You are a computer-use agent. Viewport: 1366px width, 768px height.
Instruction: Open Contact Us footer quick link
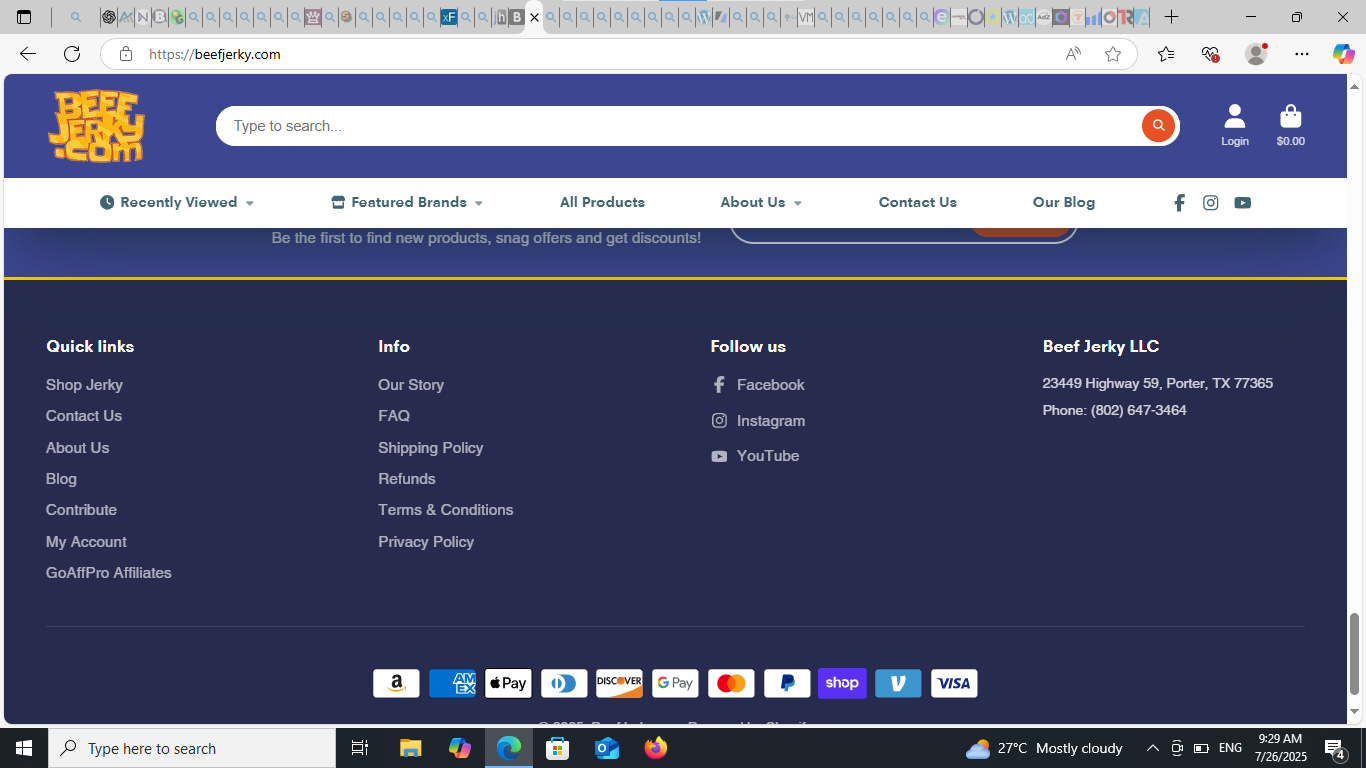click(84, 416)
